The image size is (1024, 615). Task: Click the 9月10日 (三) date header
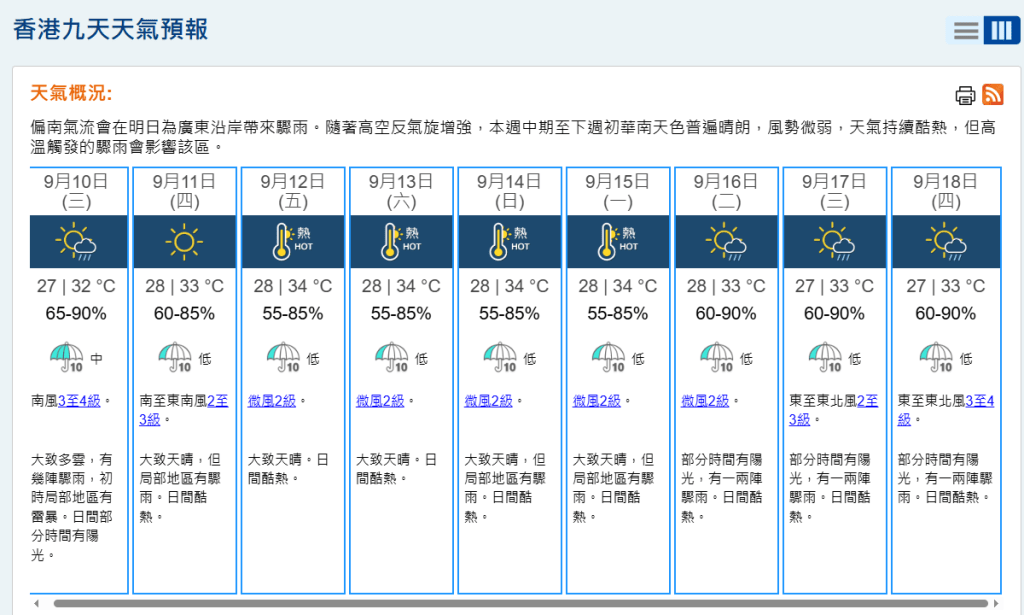76,191
